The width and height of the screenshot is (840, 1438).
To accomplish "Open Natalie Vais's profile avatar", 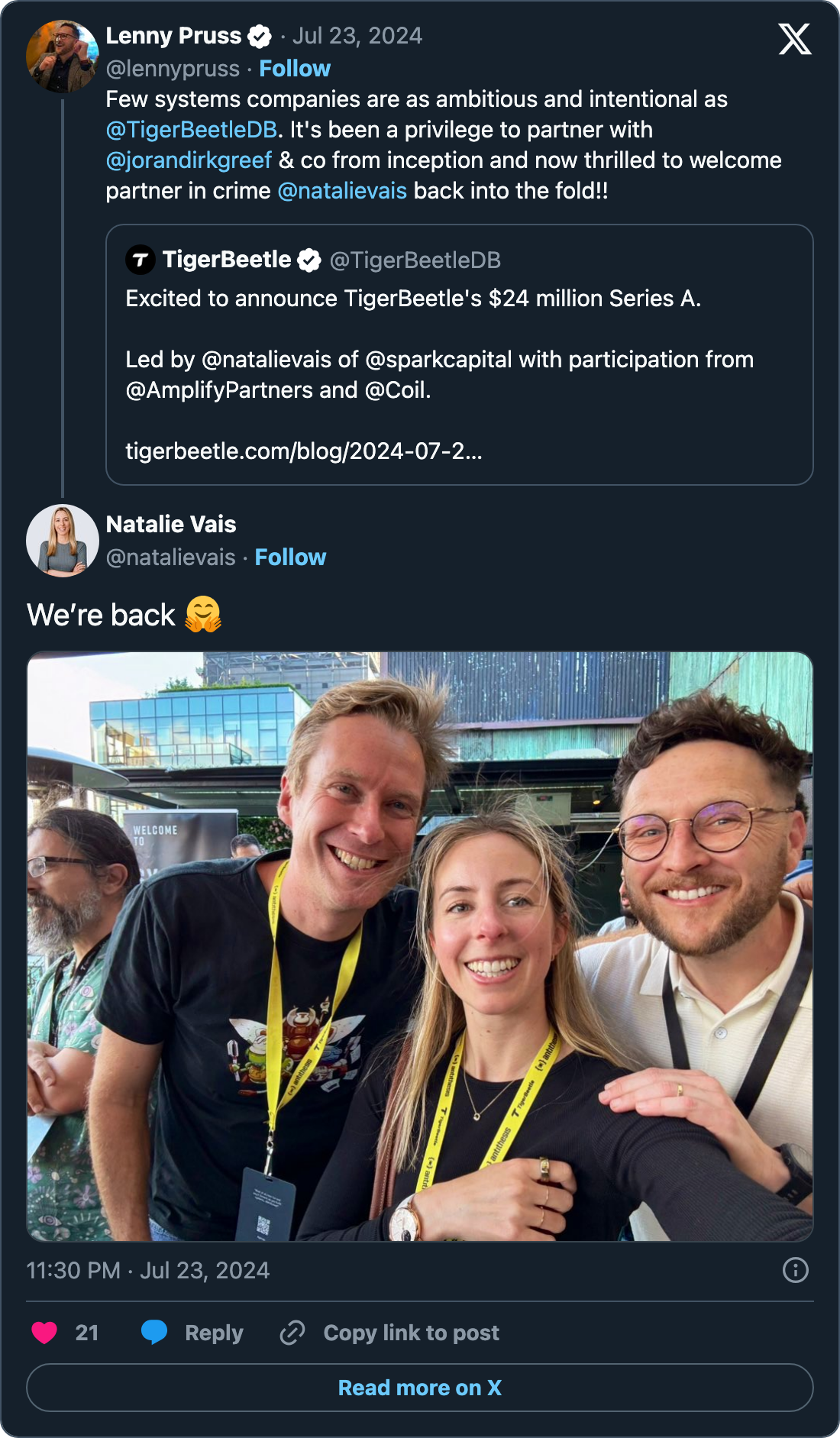I will (x=63, y=541).
